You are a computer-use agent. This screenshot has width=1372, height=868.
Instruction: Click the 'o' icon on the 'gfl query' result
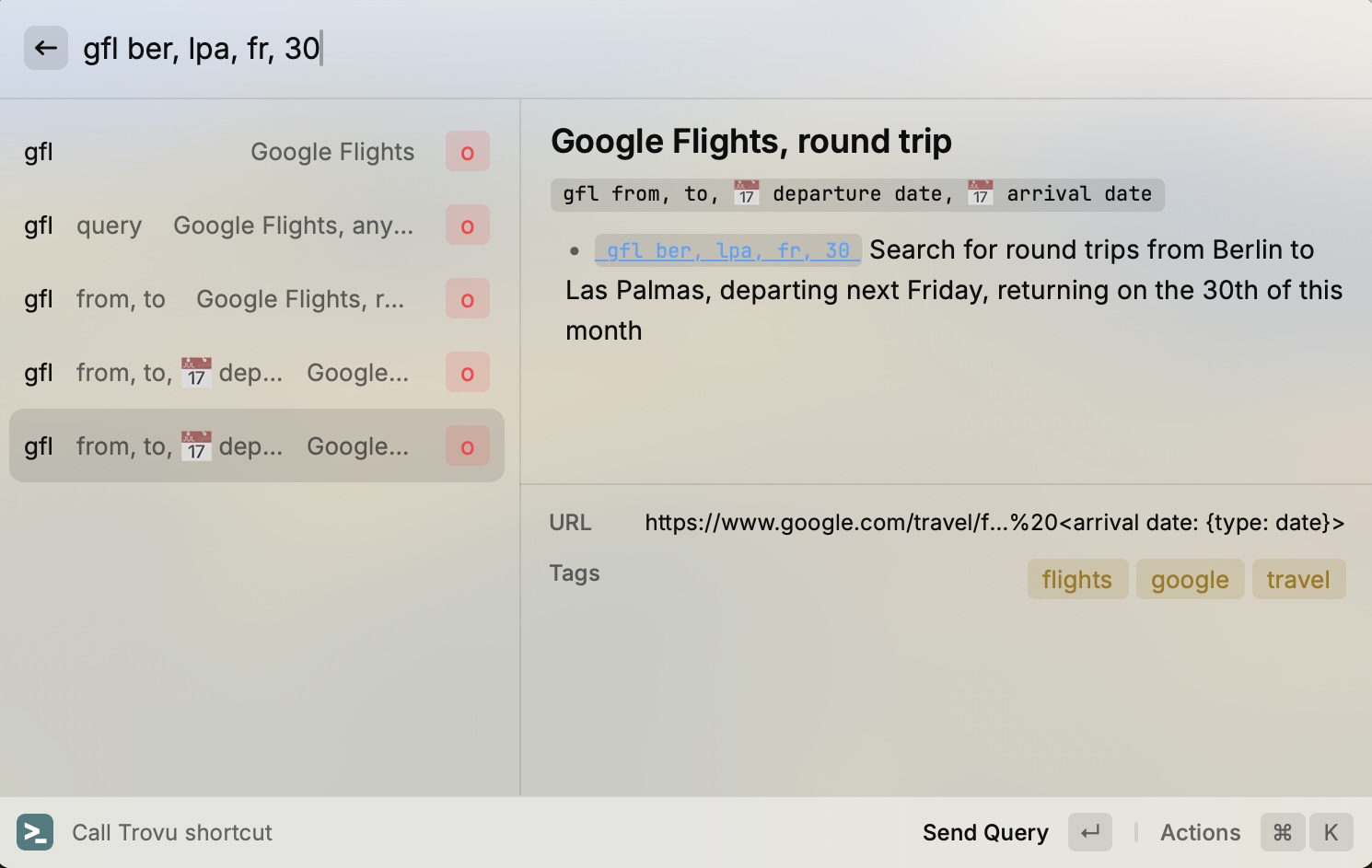coord(467,225)
